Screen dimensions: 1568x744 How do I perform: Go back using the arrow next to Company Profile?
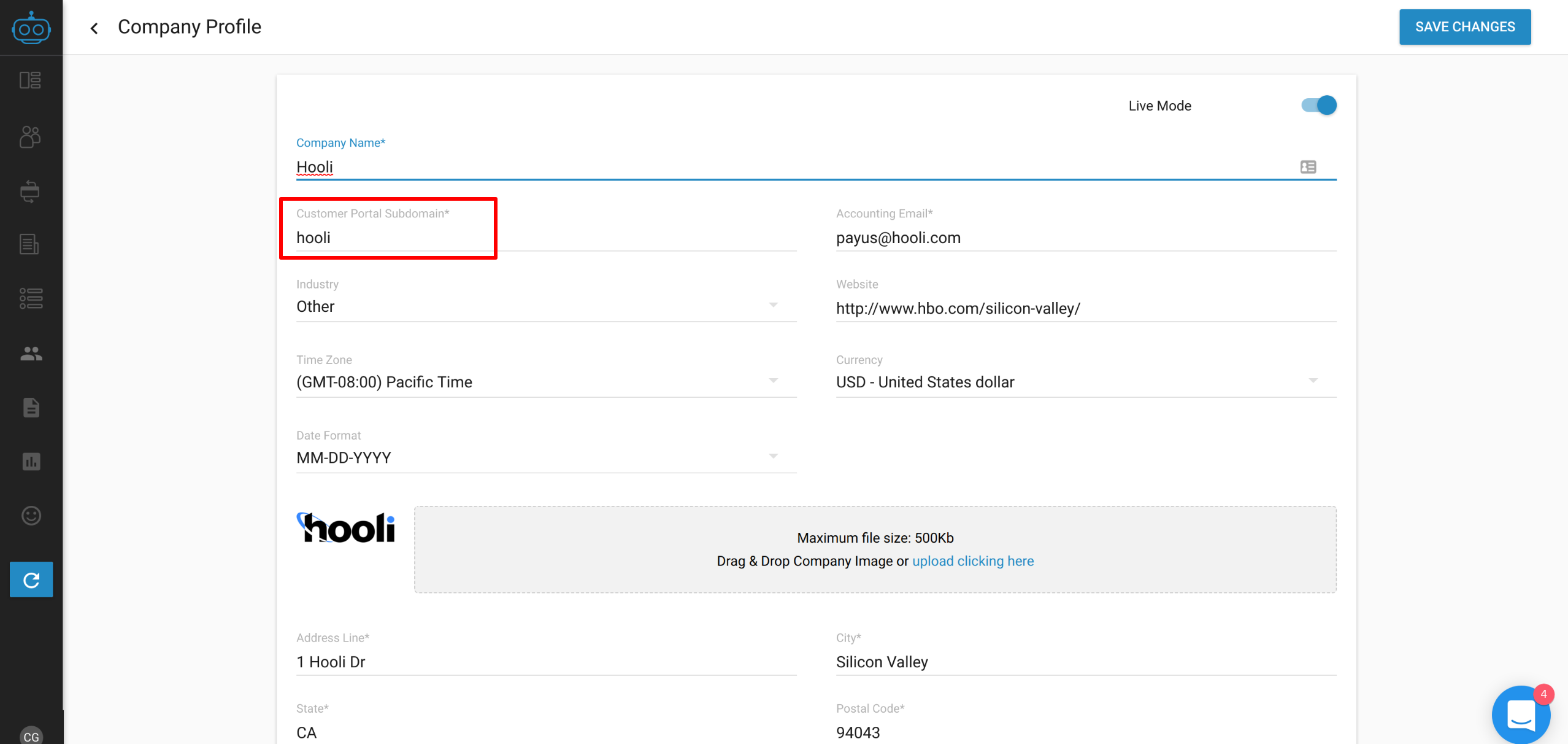94,28
